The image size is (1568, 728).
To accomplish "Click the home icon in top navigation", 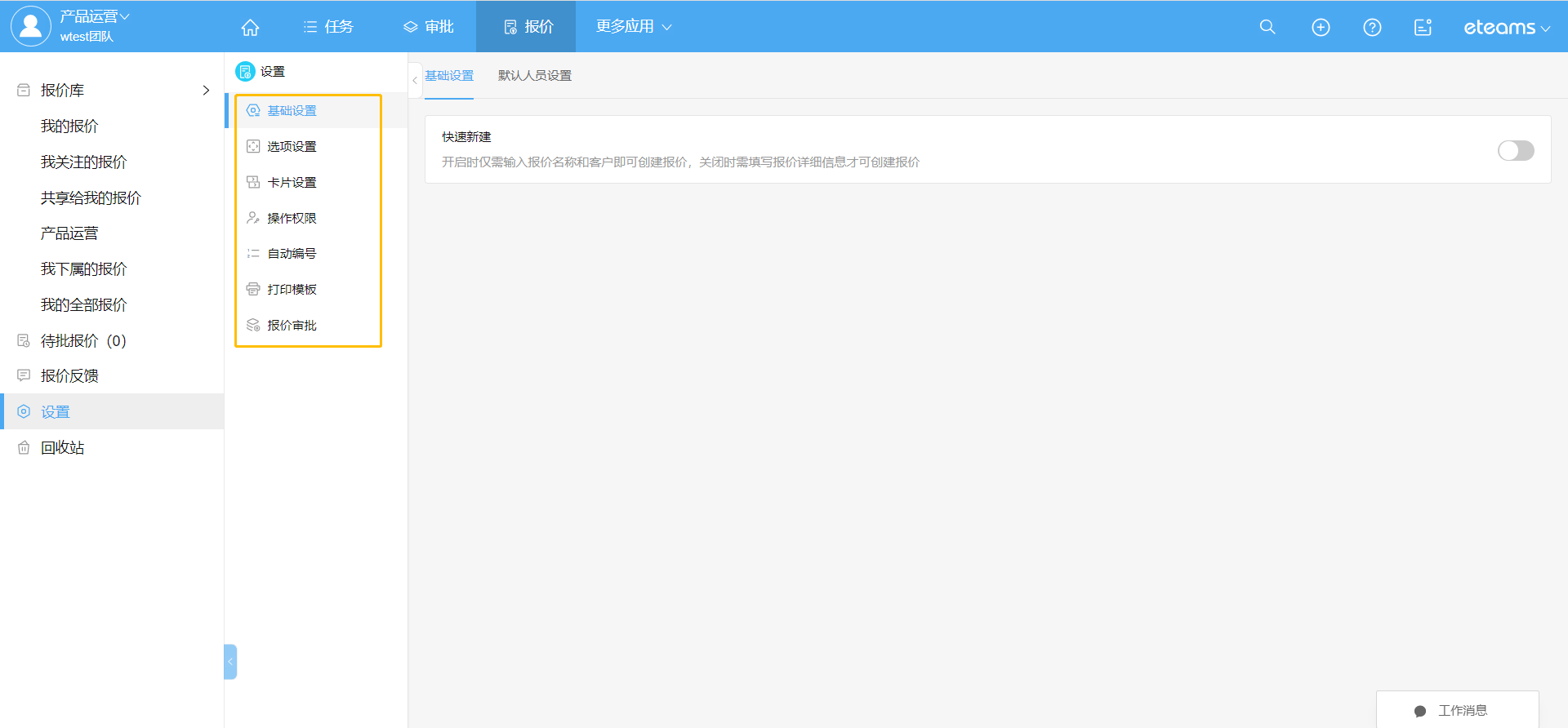I will point(250,27).
